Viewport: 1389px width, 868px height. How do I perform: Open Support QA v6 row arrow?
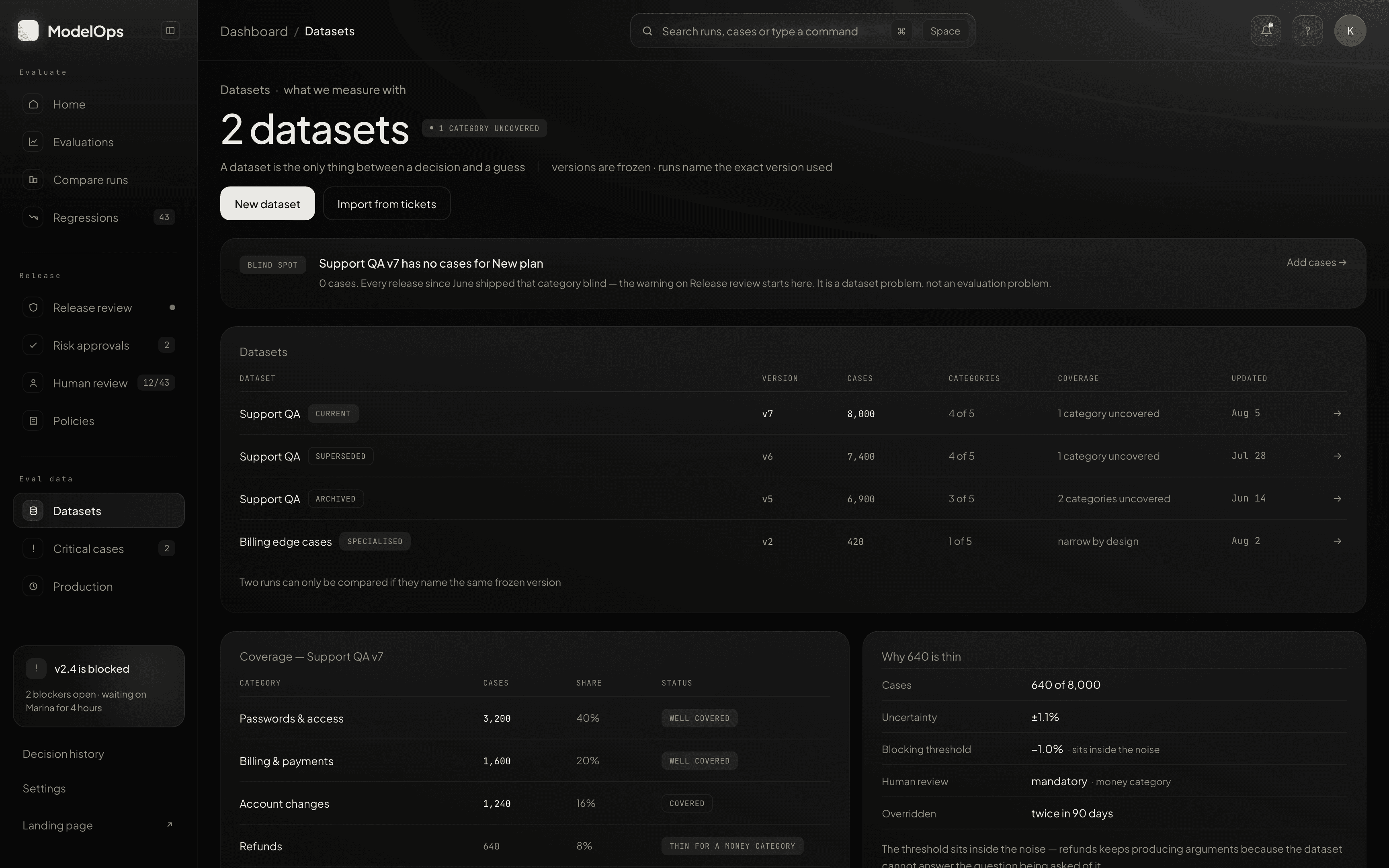(1337, 456)
